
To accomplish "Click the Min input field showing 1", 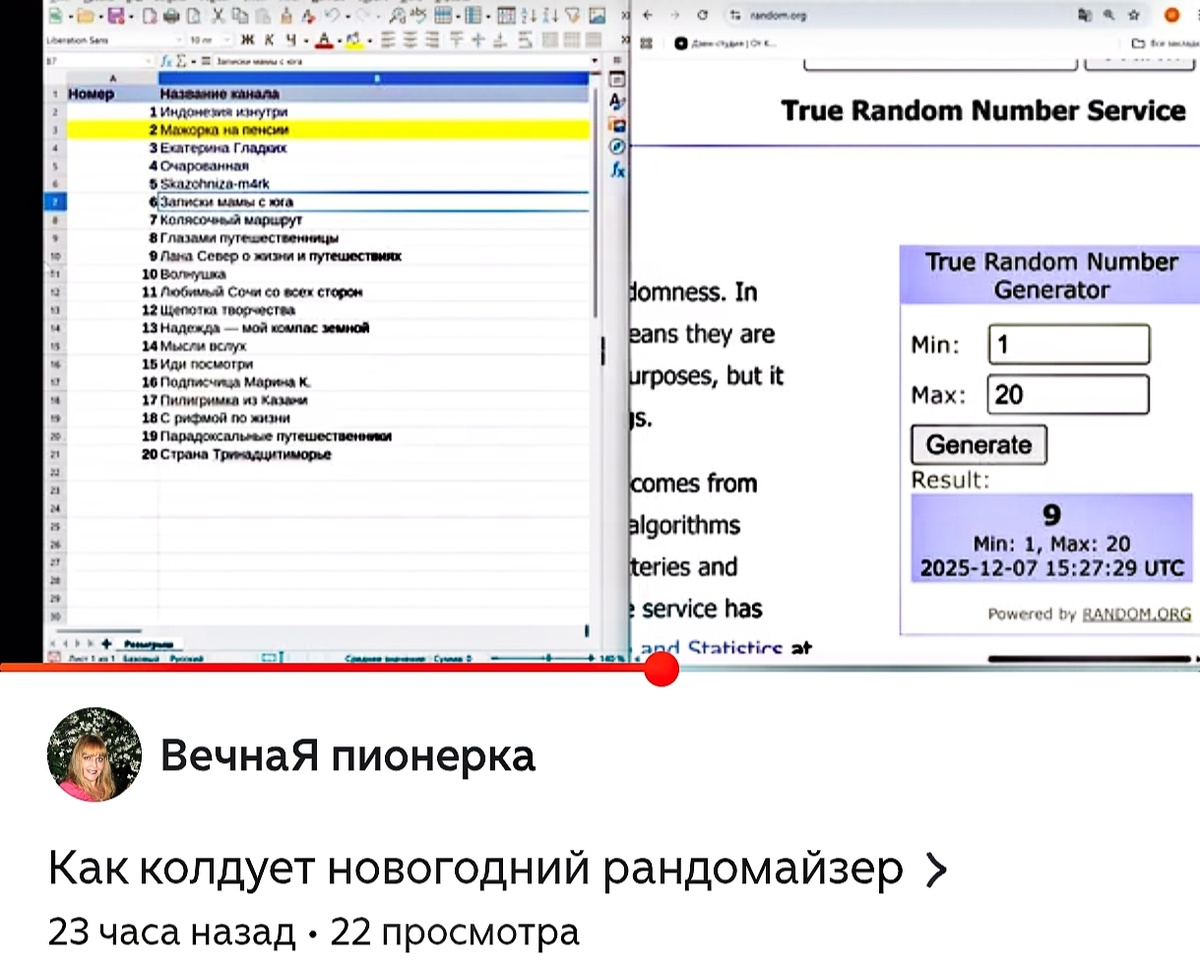I will click(1069, 345).
